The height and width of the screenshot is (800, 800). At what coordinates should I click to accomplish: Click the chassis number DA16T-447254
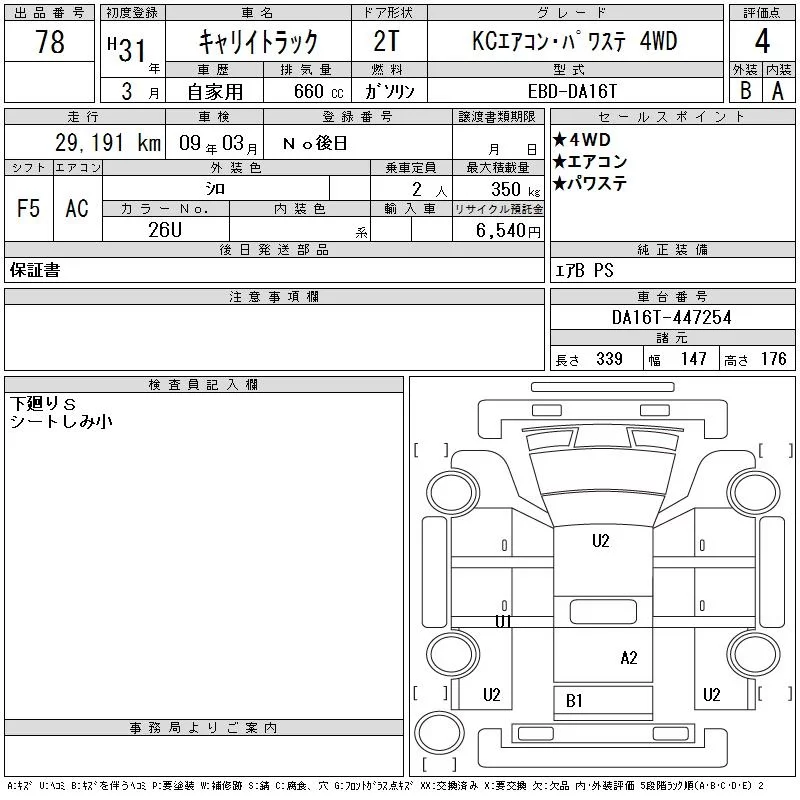(672, 317)
